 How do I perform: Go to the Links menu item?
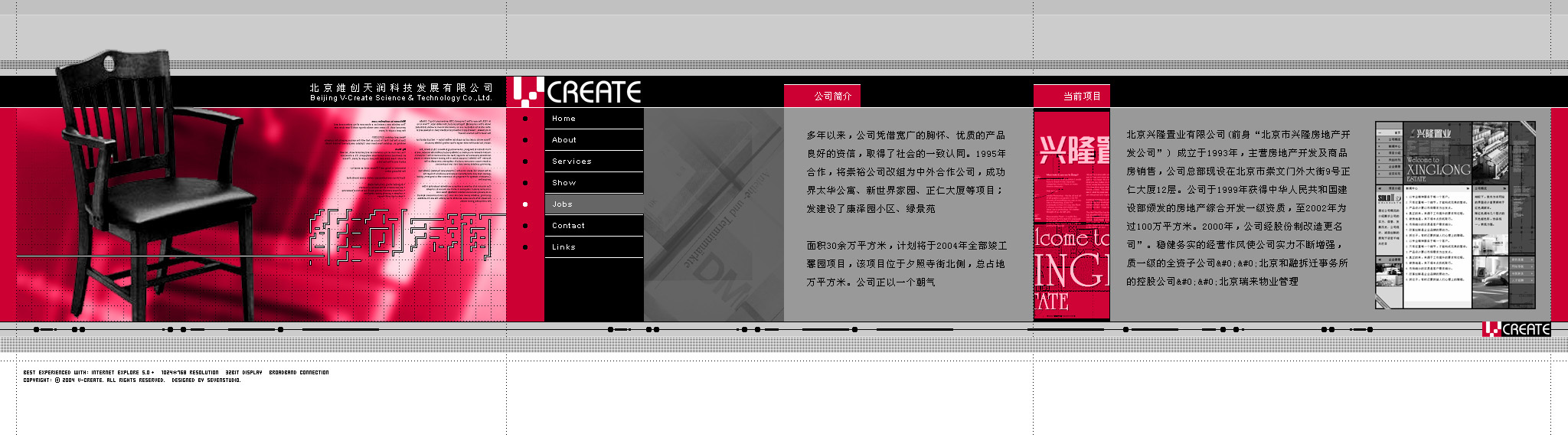(x=594, y=247)
